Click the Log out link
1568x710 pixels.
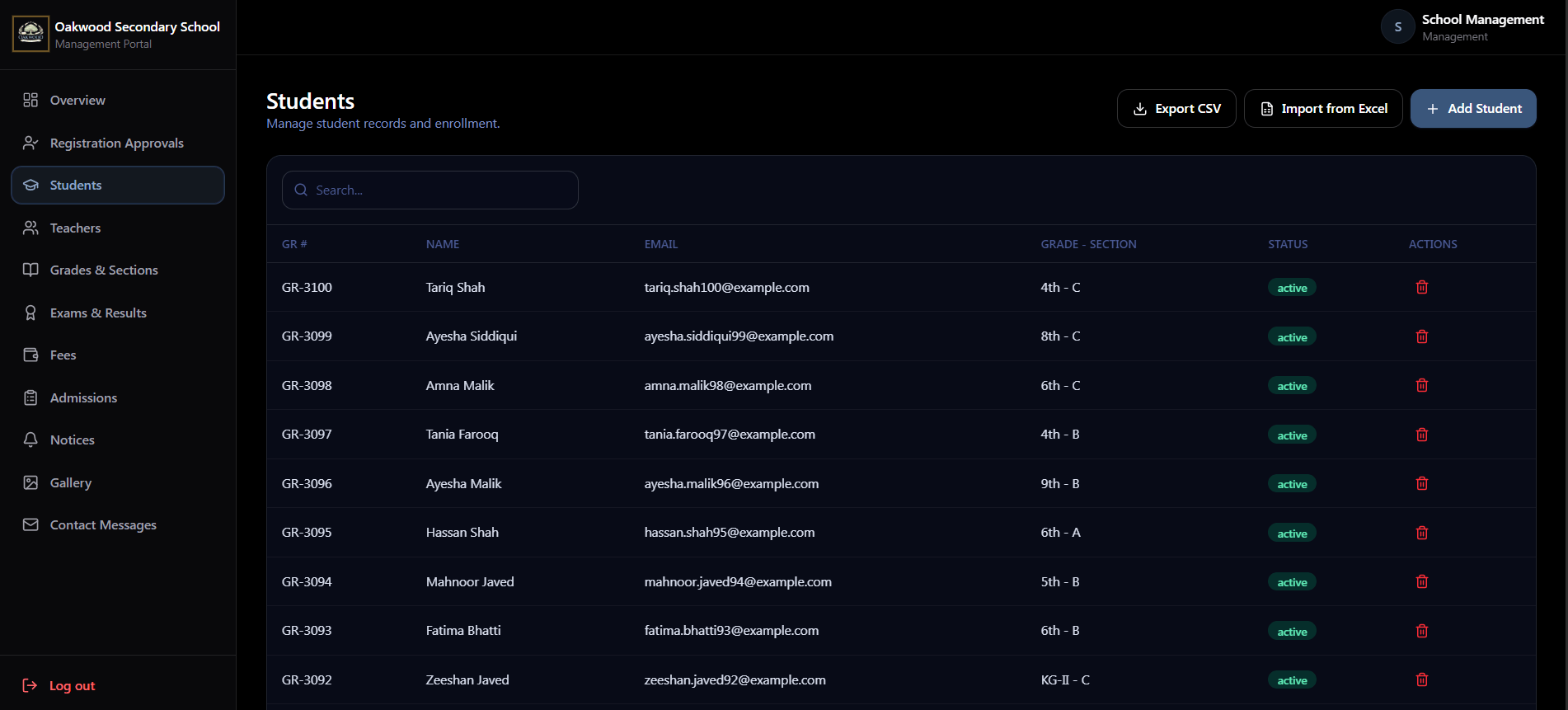tap(59, 685)
